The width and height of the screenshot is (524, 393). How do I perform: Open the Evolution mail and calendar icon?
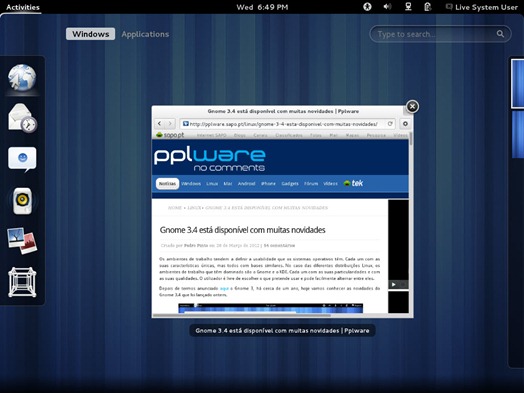tap(22, 118)
